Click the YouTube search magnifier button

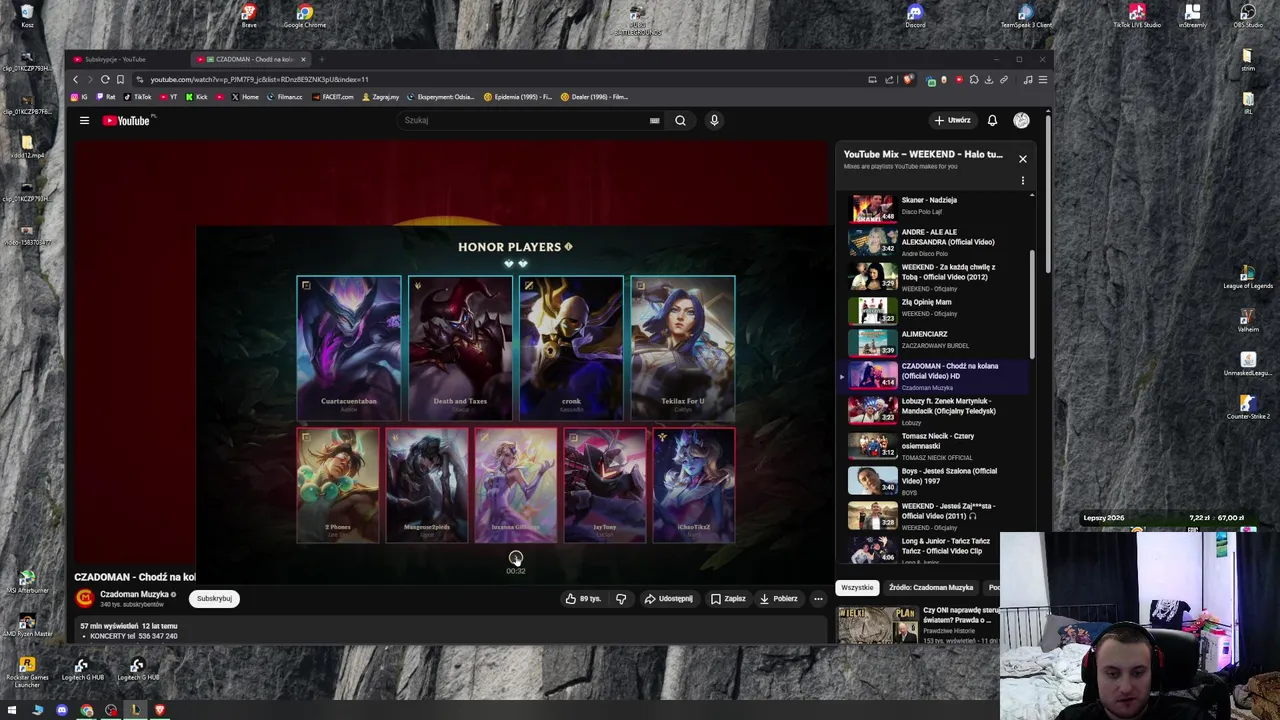pos(680,120)
